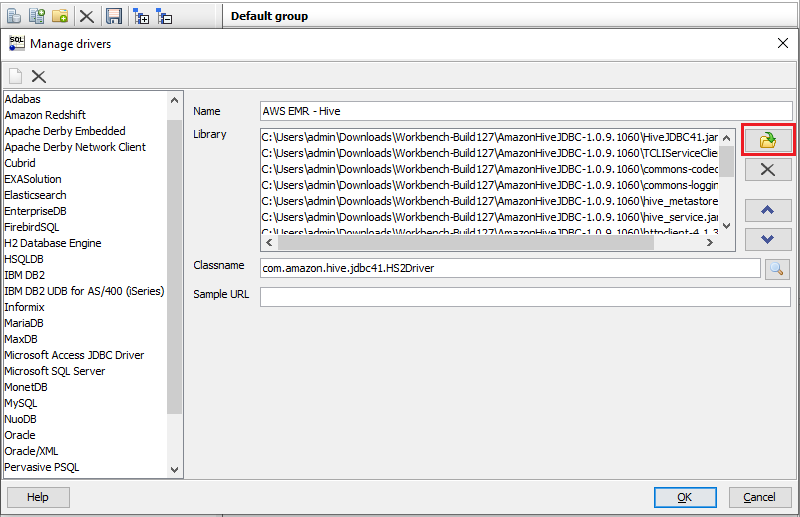Select the TCLIServiceClient library entry
The height and width of the screenshot is (517, 800).
pyautogui.click(x=490, y=153)
